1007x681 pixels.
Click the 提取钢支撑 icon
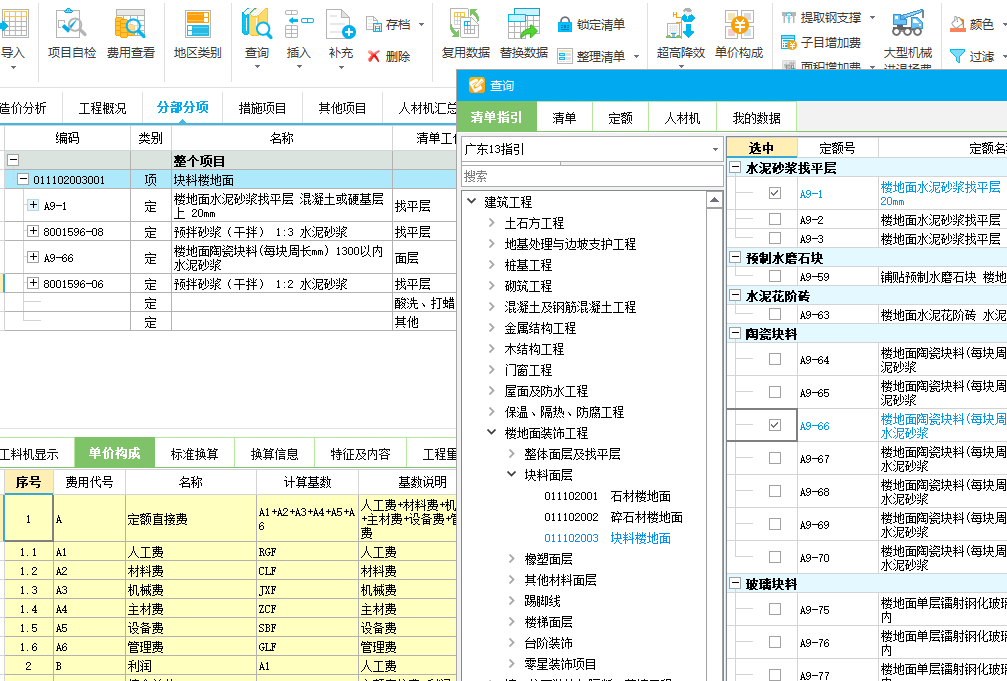tap(789, 17)
